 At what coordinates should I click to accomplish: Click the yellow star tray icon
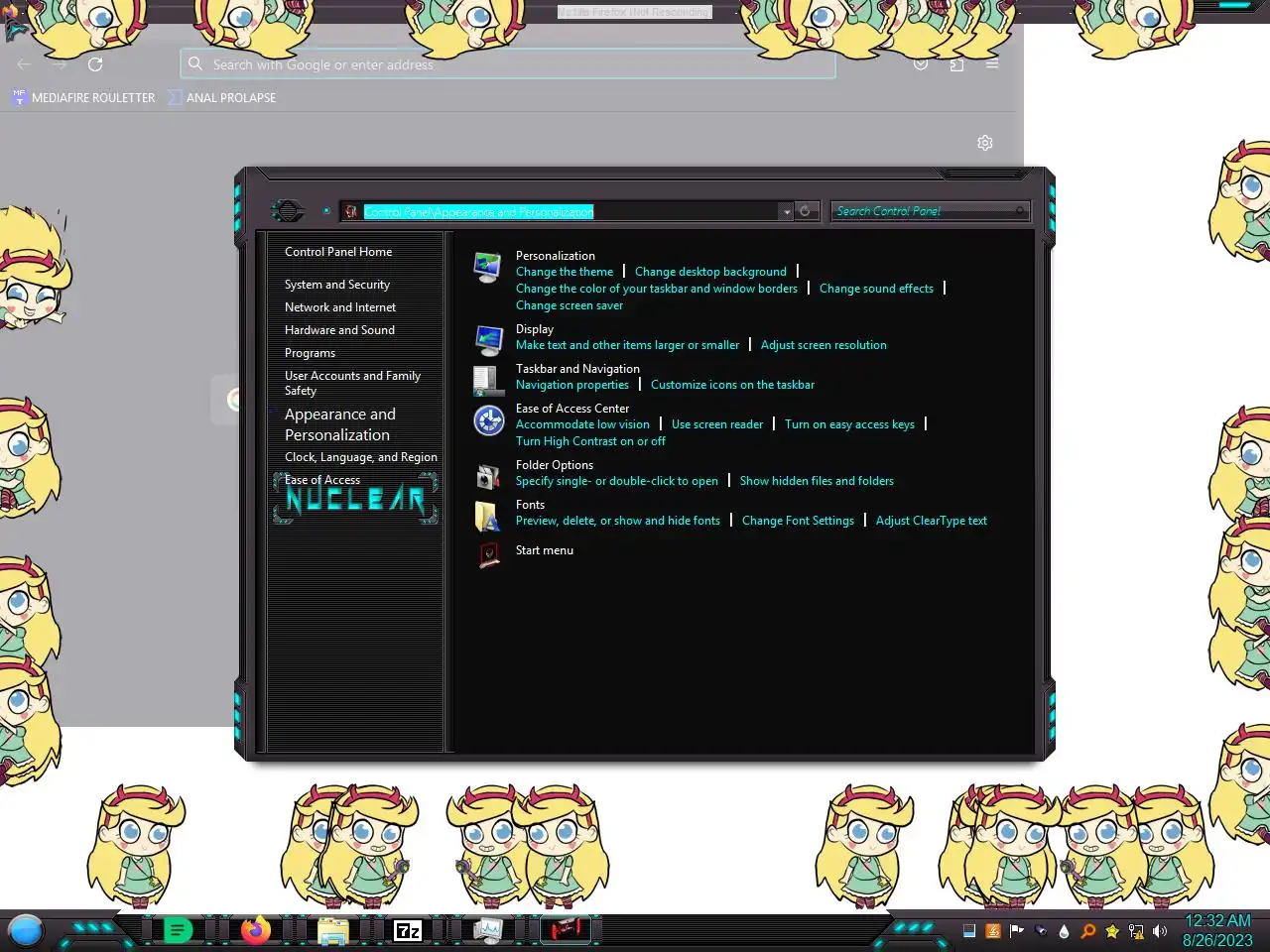coord(1112,931)
